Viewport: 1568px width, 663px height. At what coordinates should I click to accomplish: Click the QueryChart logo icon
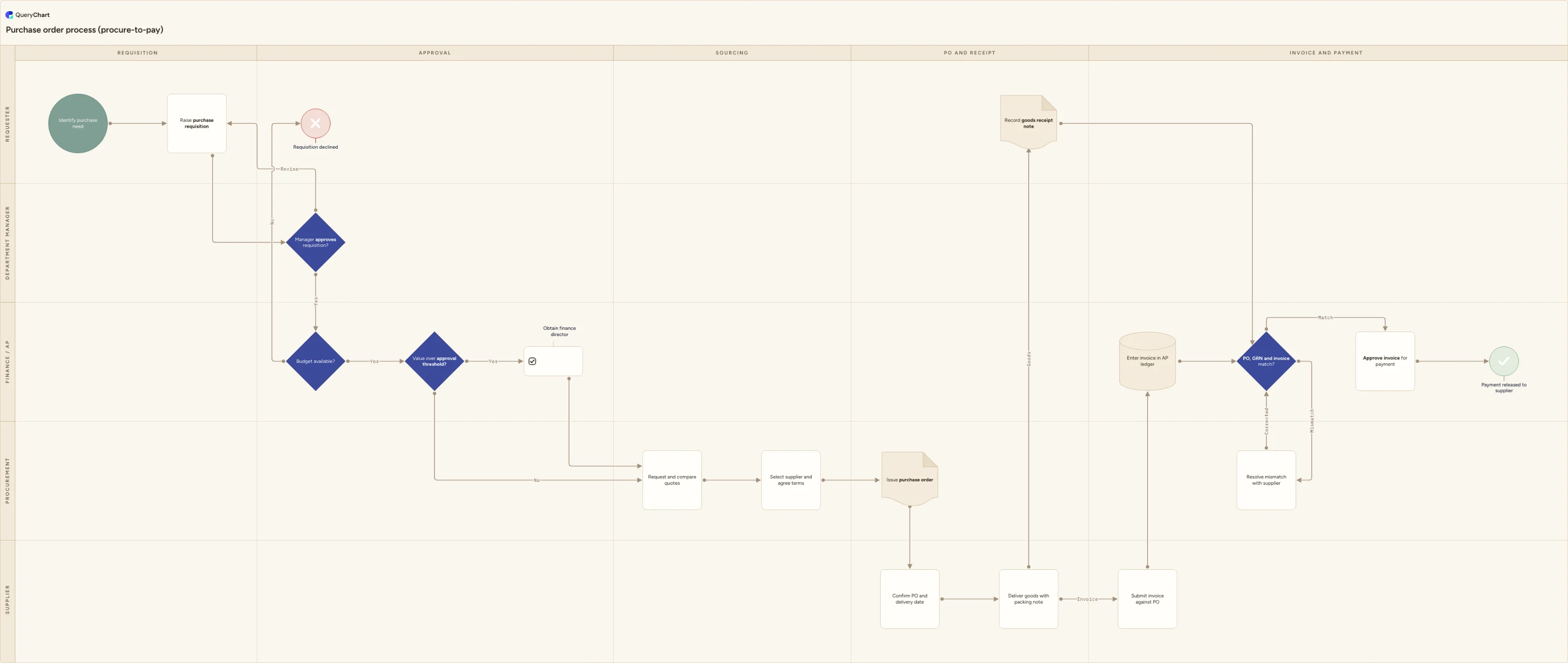click(9, 15)
